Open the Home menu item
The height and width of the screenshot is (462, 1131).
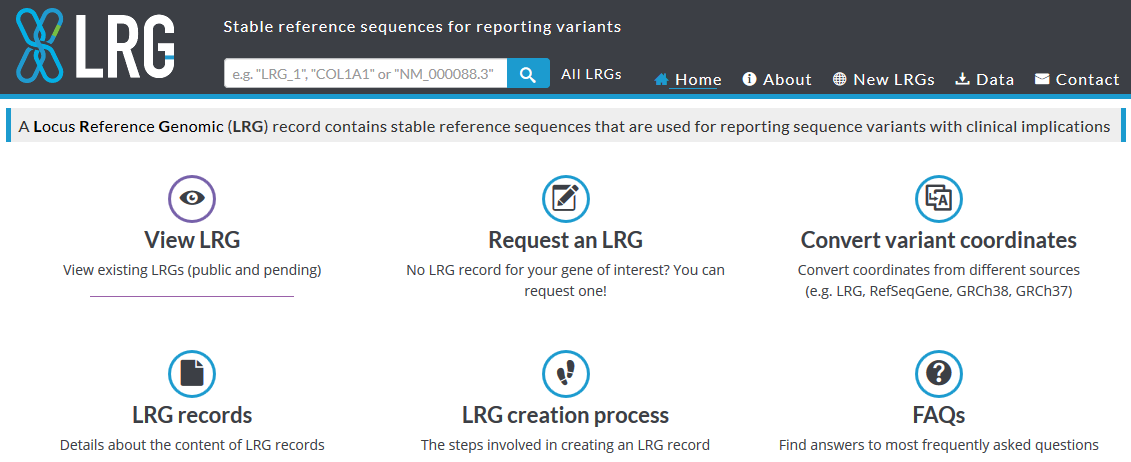(688, 80)
